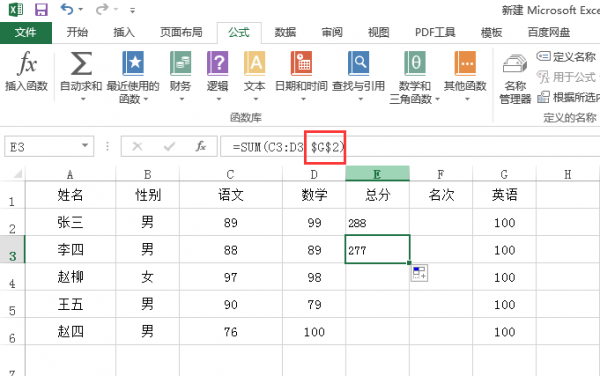Expand the Logical (逻辑) dropdown arrow
600x376 pixels.
[x=219, y=99]
